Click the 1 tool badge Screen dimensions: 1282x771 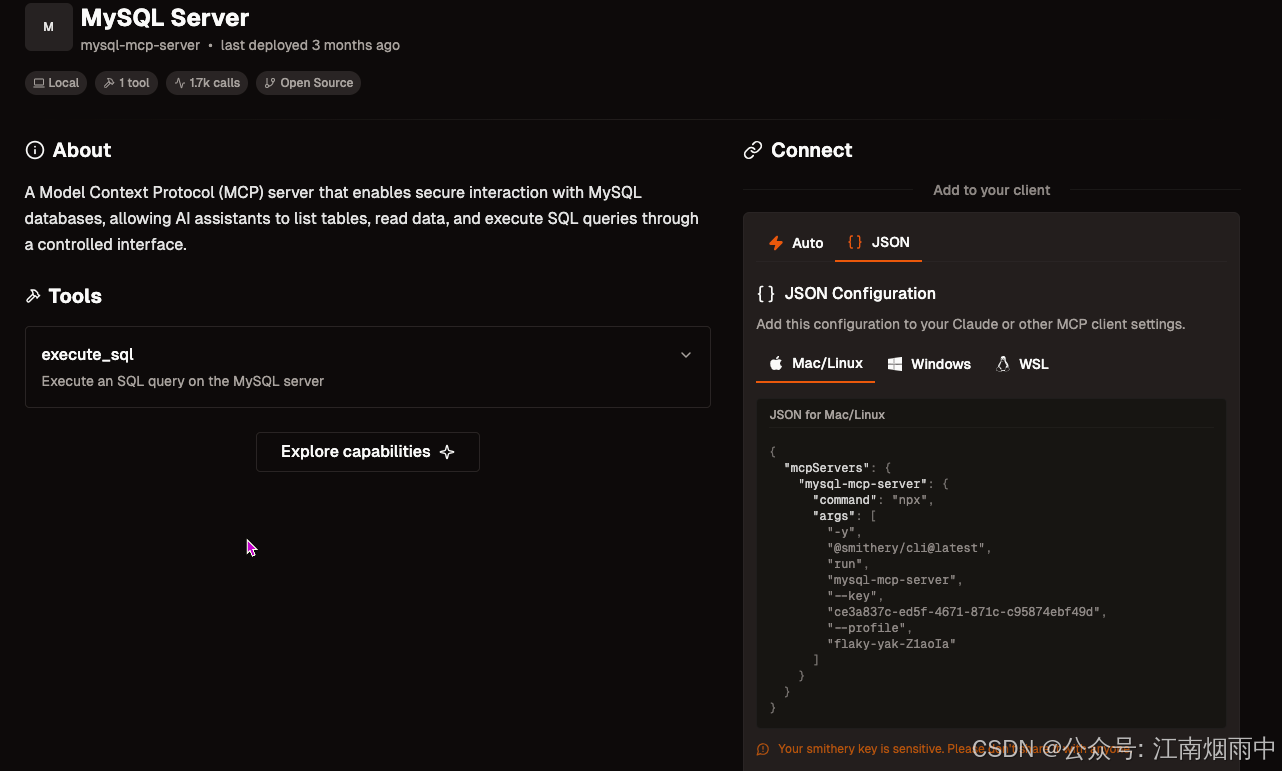point(126,83)
